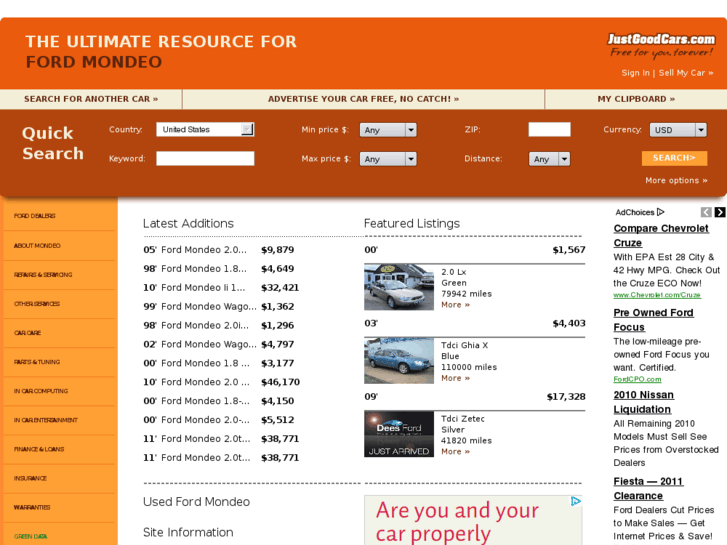Click Sell My Car link

click(x=686, y=73)
